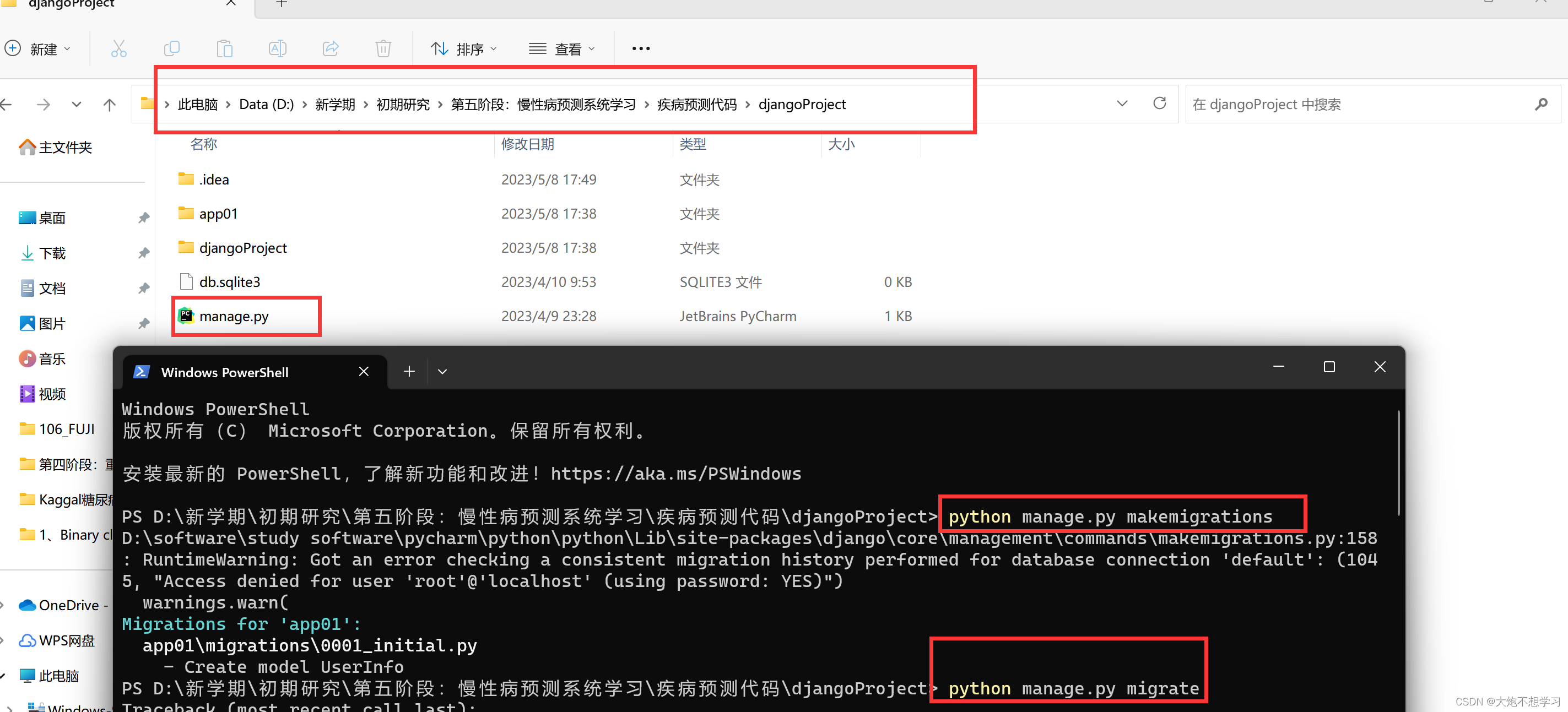Click 新学期 in the breadcrumb
The height and width of the screenshot is (712, 1568).
tap(335, 105)
